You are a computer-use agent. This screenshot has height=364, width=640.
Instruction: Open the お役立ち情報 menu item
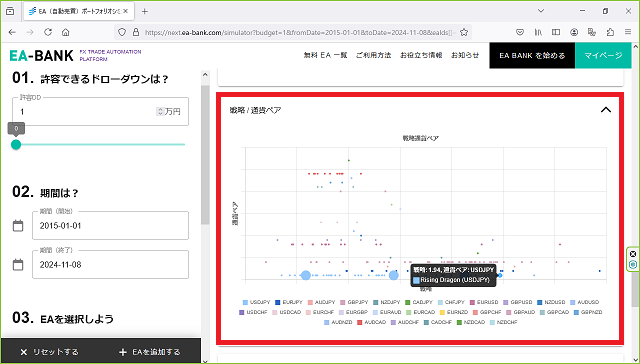[421, 55]
